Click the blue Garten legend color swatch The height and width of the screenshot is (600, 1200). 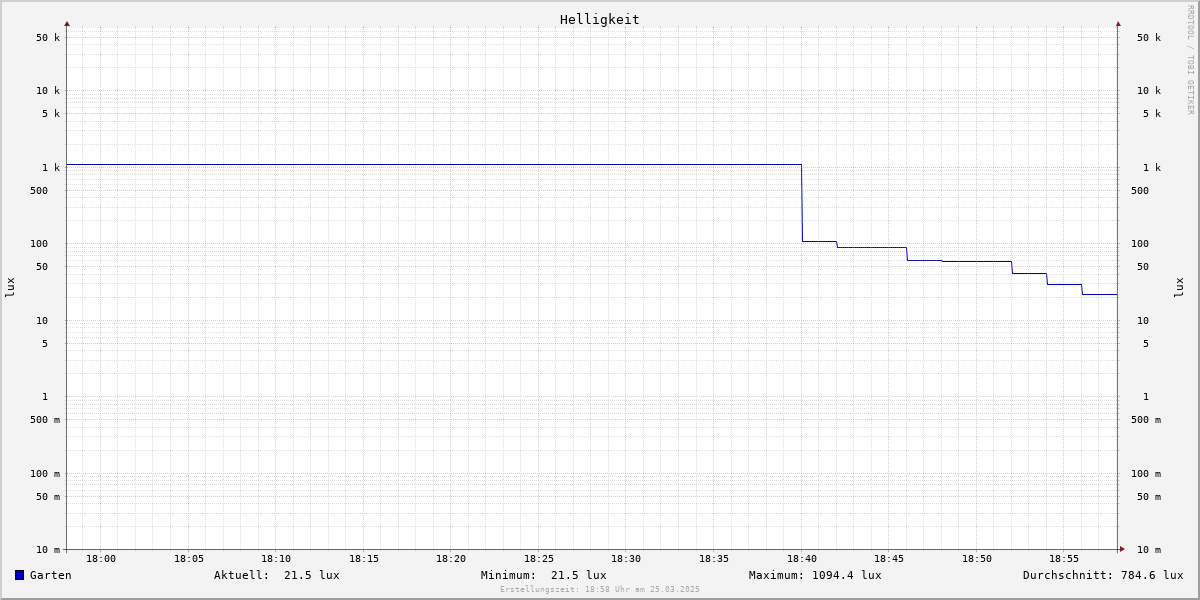(19, 575)
